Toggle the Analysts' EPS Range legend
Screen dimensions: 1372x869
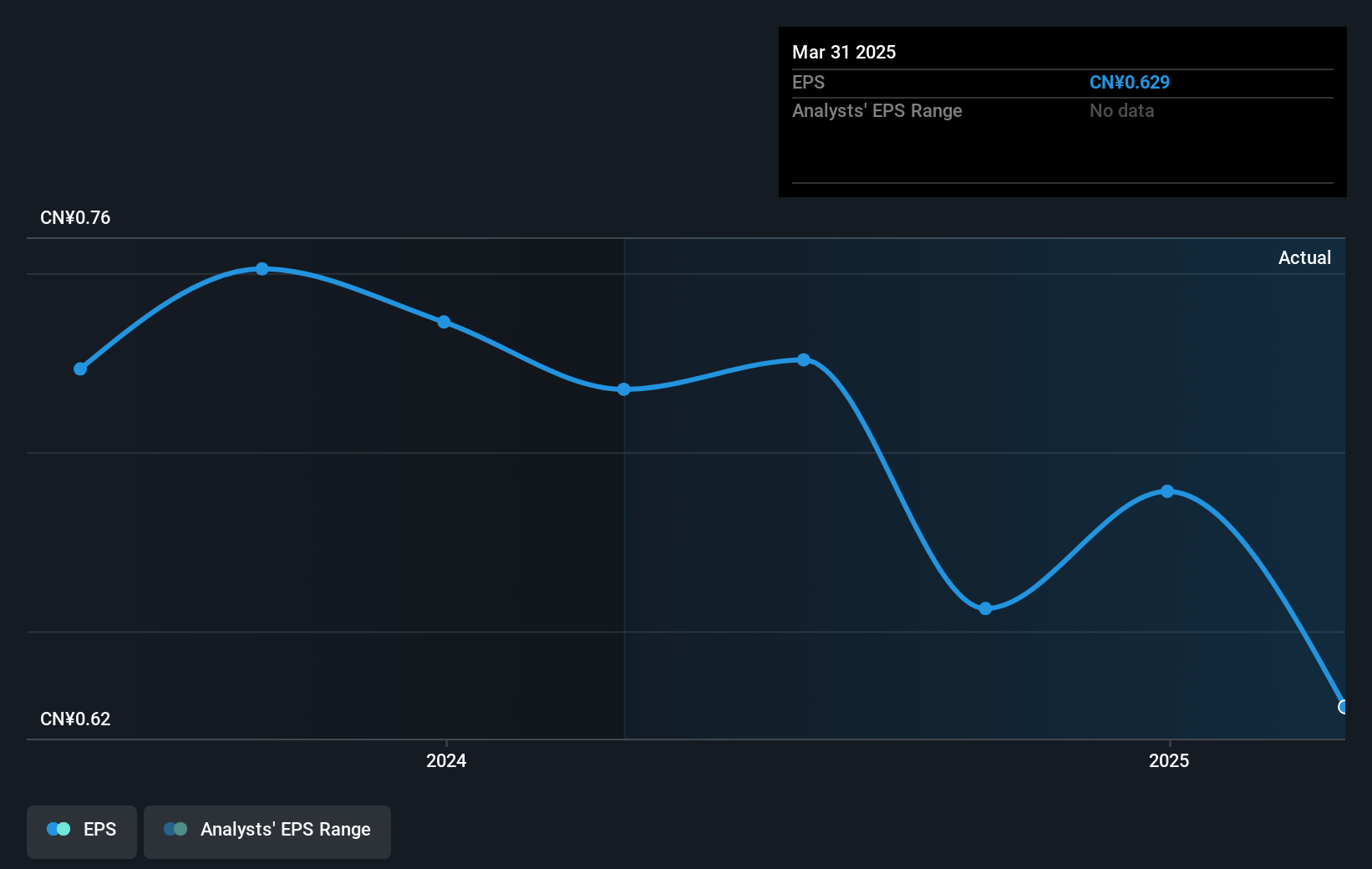click(267, 831)
